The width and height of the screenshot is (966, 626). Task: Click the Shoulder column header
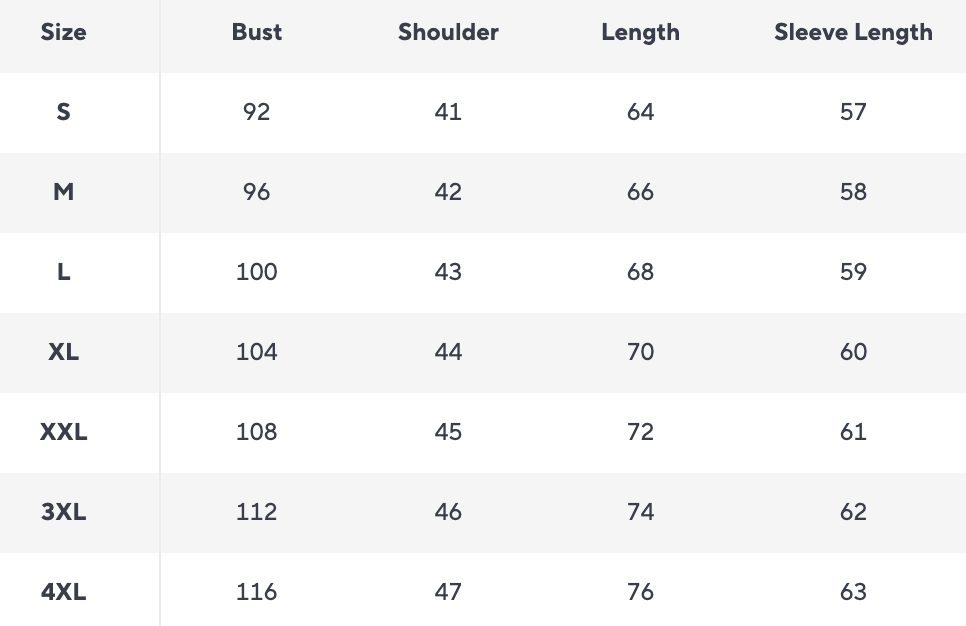[448, 32]
